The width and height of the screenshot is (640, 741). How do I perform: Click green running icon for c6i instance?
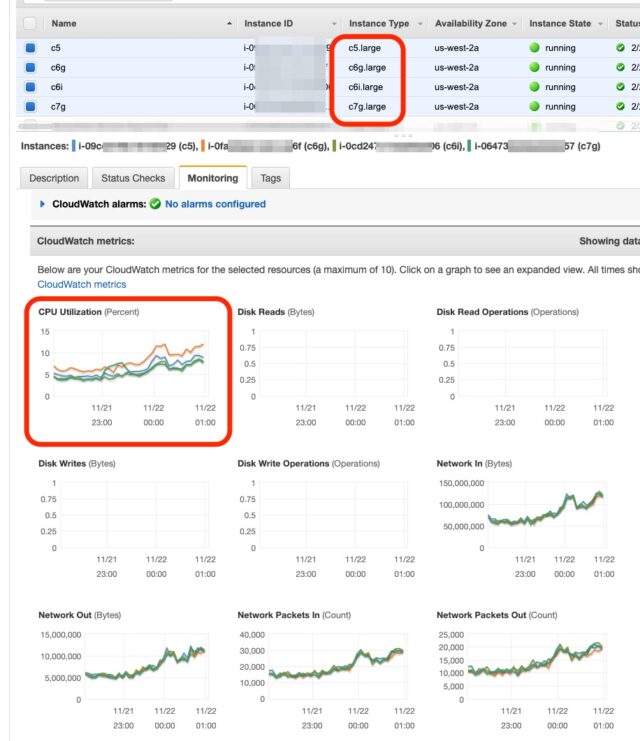pyautogui.click(x=534, y=87)
